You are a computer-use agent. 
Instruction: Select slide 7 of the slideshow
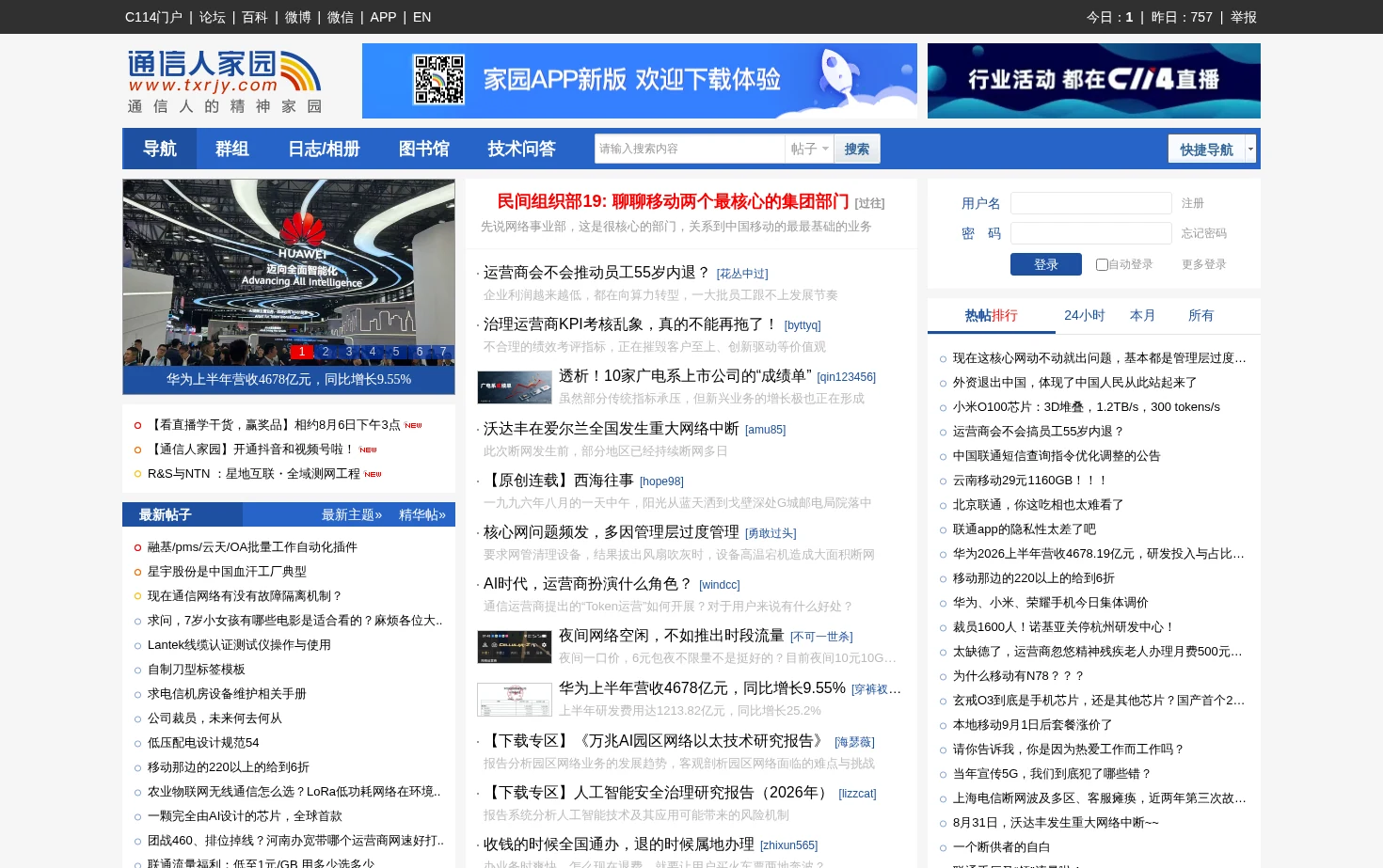tap(443, 352)
